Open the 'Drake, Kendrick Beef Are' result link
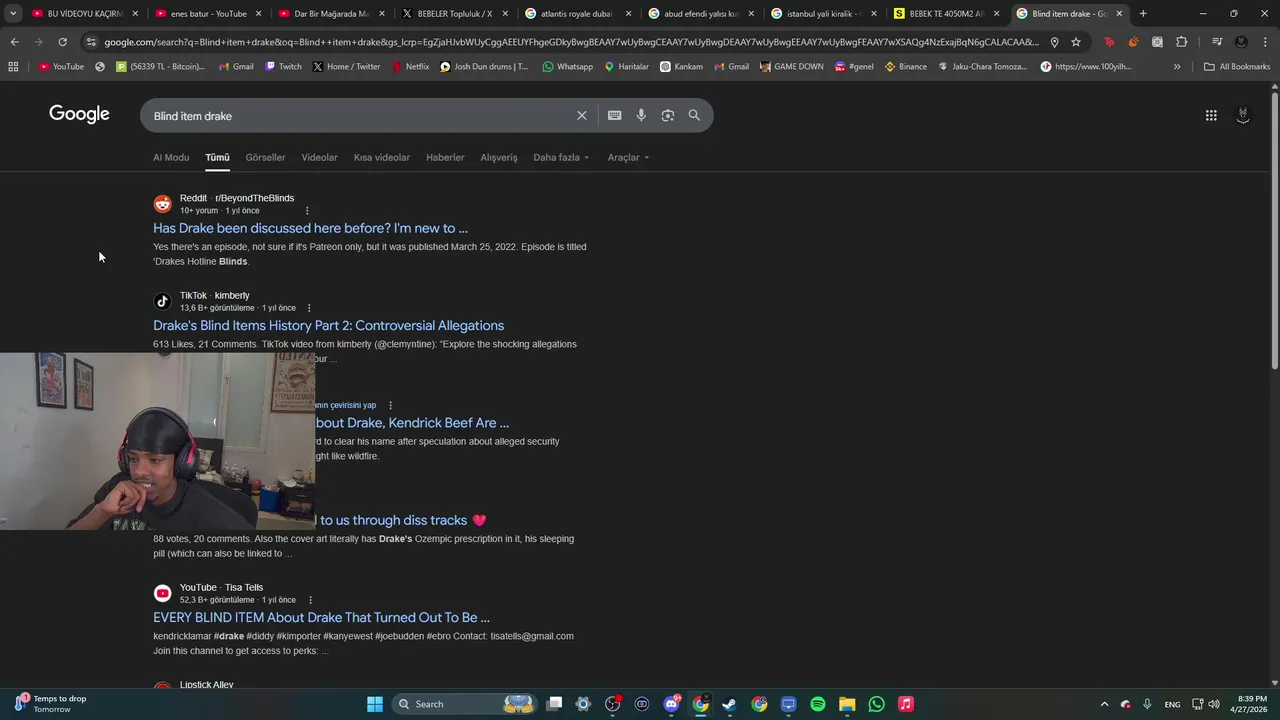 pyautogui.click(x=412, y=423)
